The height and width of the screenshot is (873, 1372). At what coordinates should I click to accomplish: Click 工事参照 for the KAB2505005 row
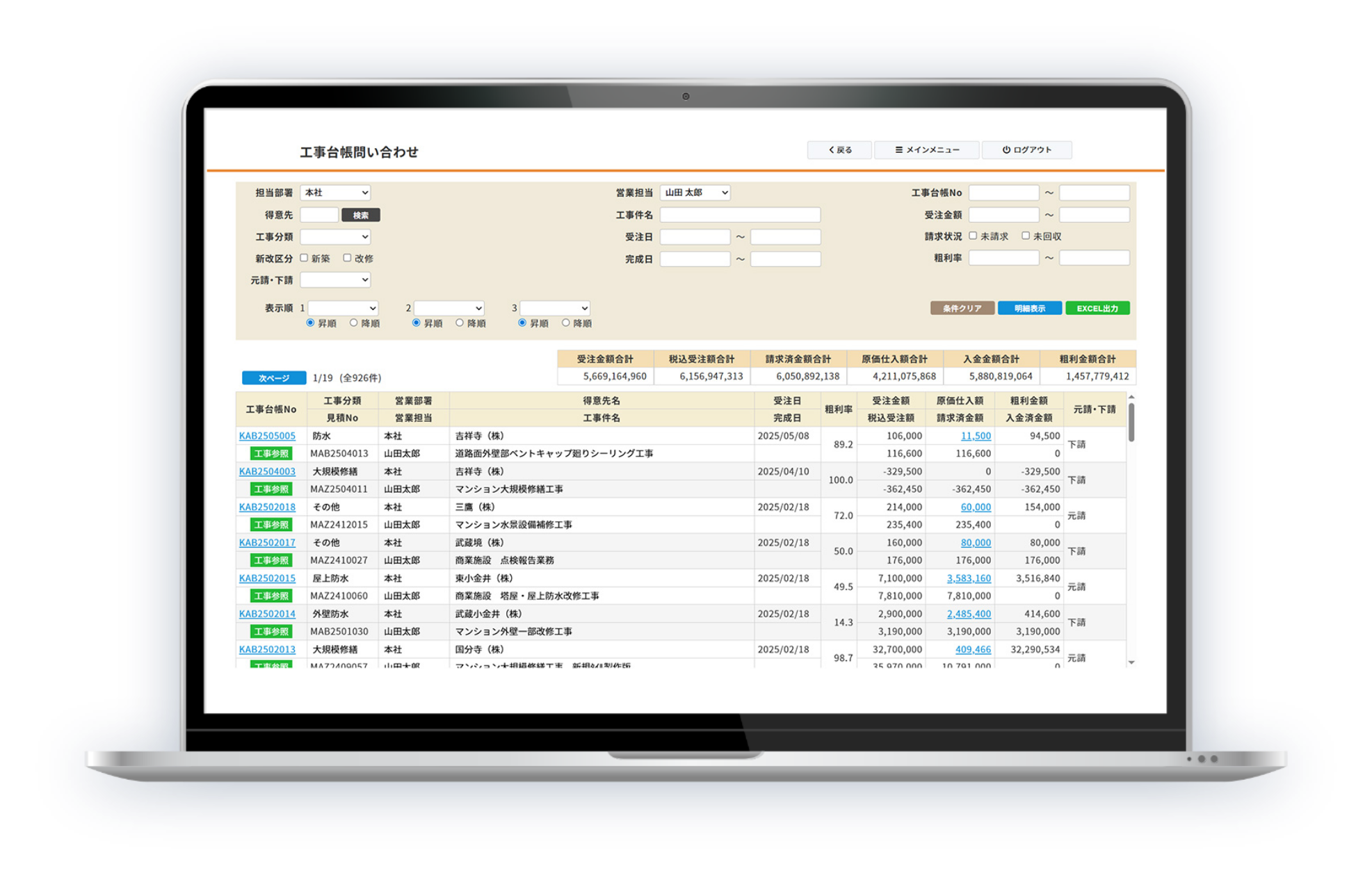(x=271, y=453)
